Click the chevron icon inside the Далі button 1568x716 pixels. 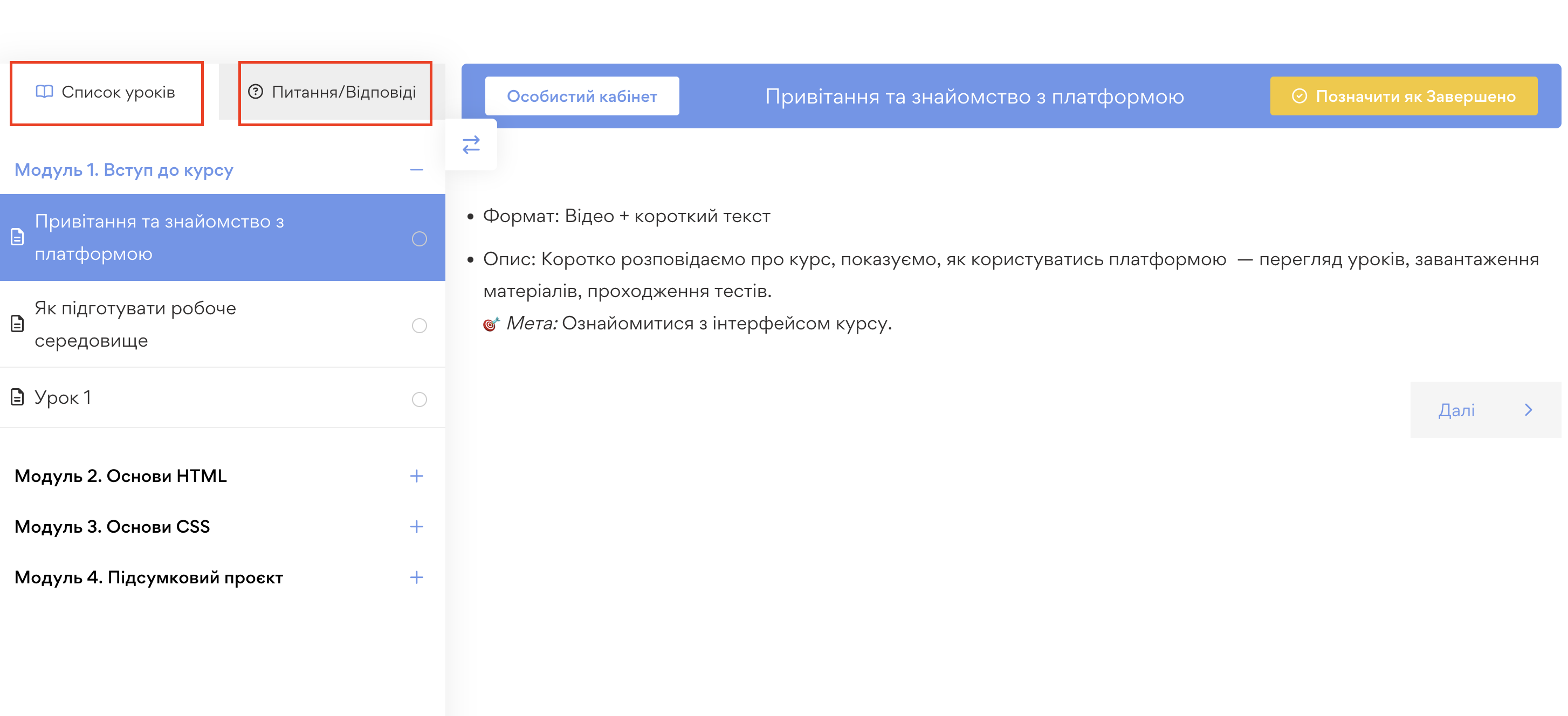[x=1529, y=410]
